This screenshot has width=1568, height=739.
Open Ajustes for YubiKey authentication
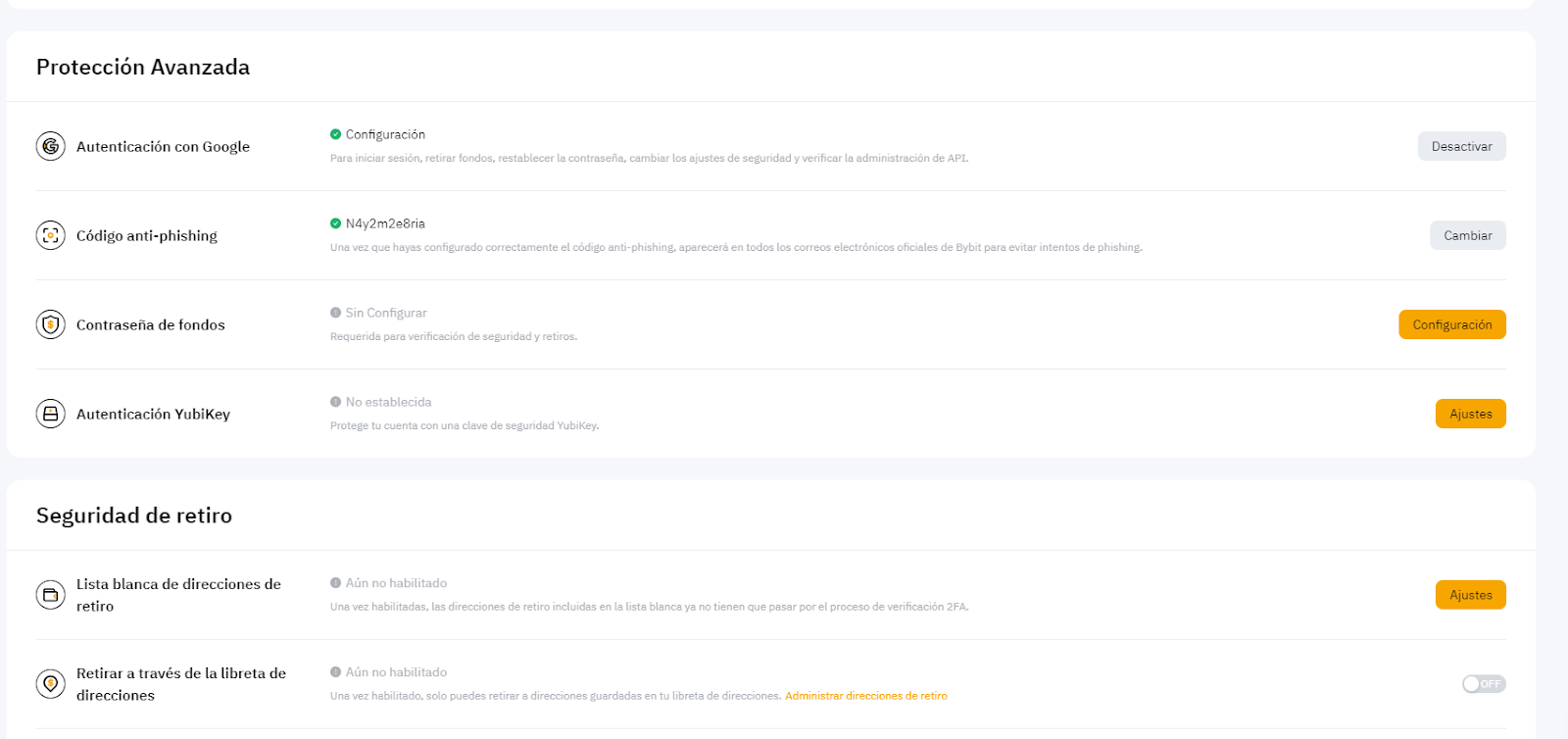coord(1470,414)
